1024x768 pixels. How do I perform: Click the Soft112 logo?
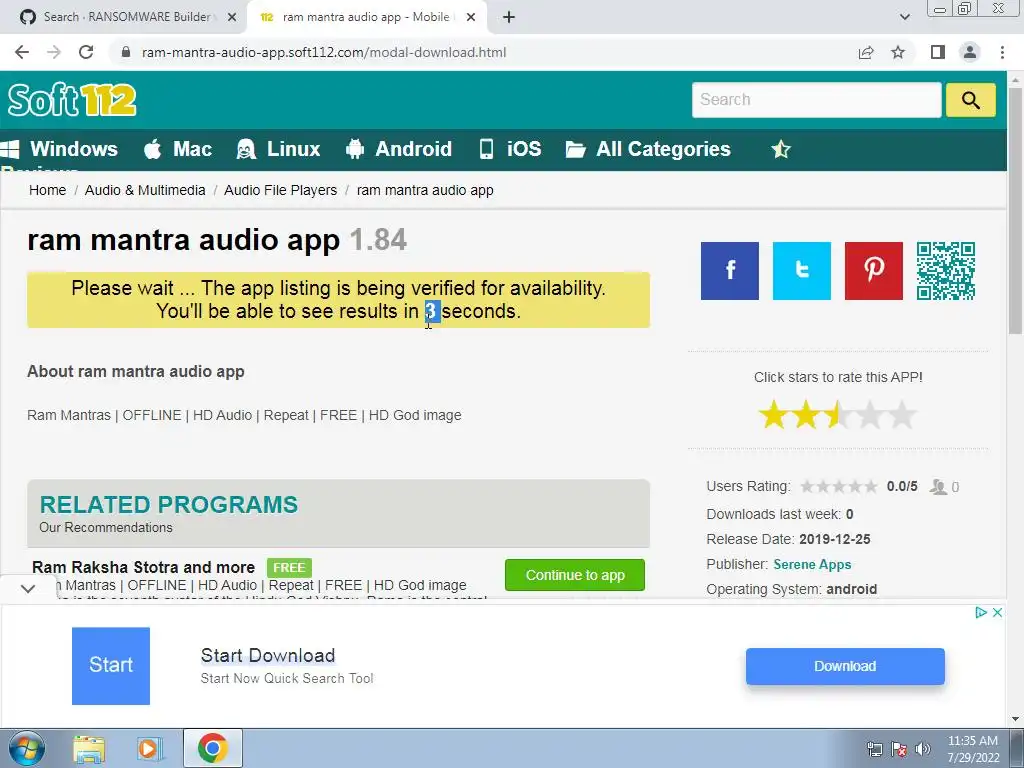click(72, 100)
